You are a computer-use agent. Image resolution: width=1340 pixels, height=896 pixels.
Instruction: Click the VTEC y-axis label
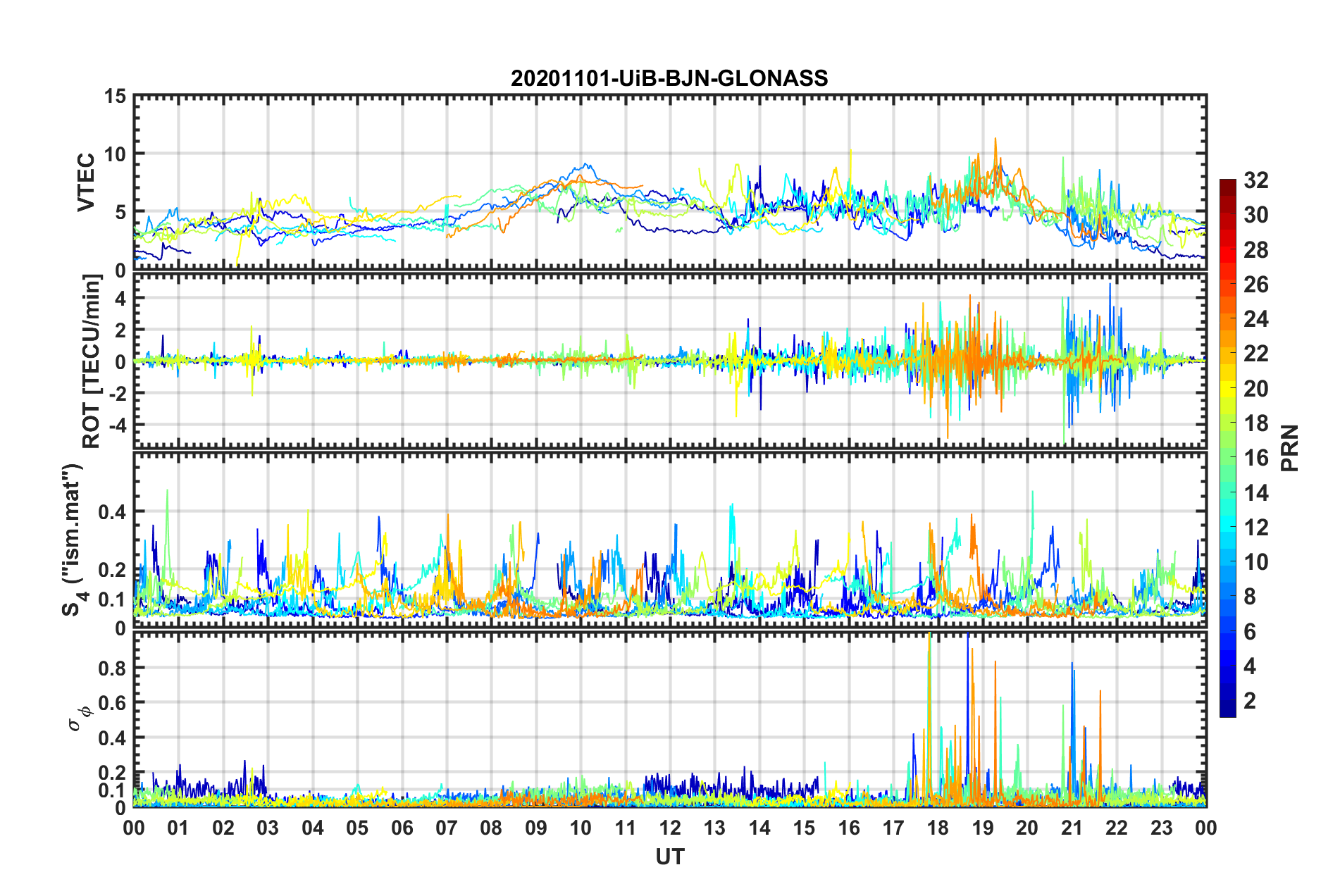[x=86, y=182]
